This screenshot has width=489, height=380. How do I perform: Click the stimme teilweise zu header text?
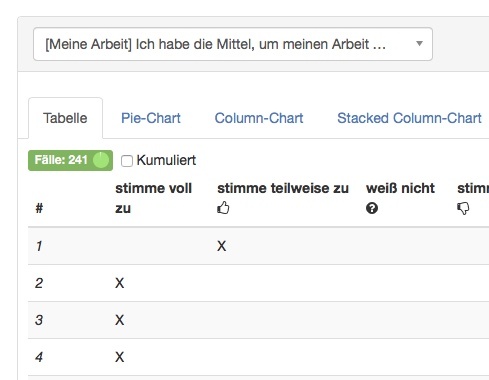point(283,188)
